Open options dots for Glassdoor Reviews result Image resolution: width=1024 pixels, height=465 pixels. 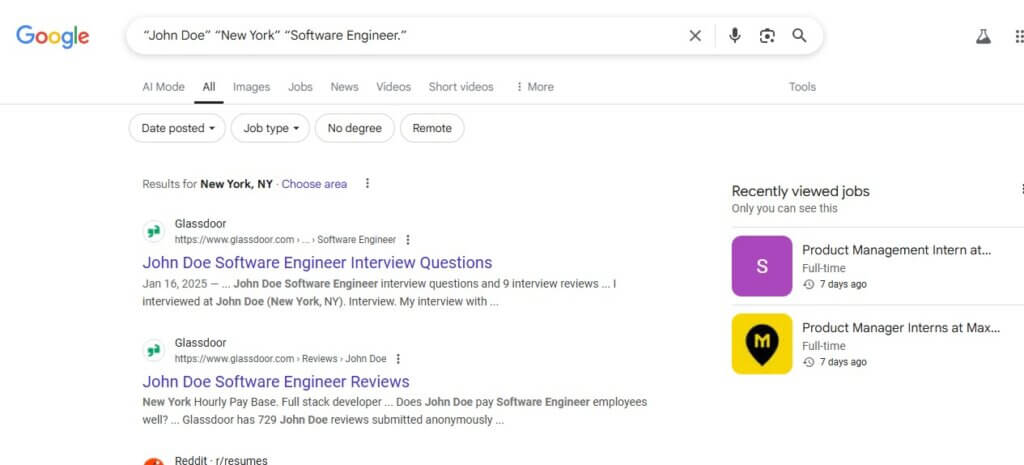398,359
